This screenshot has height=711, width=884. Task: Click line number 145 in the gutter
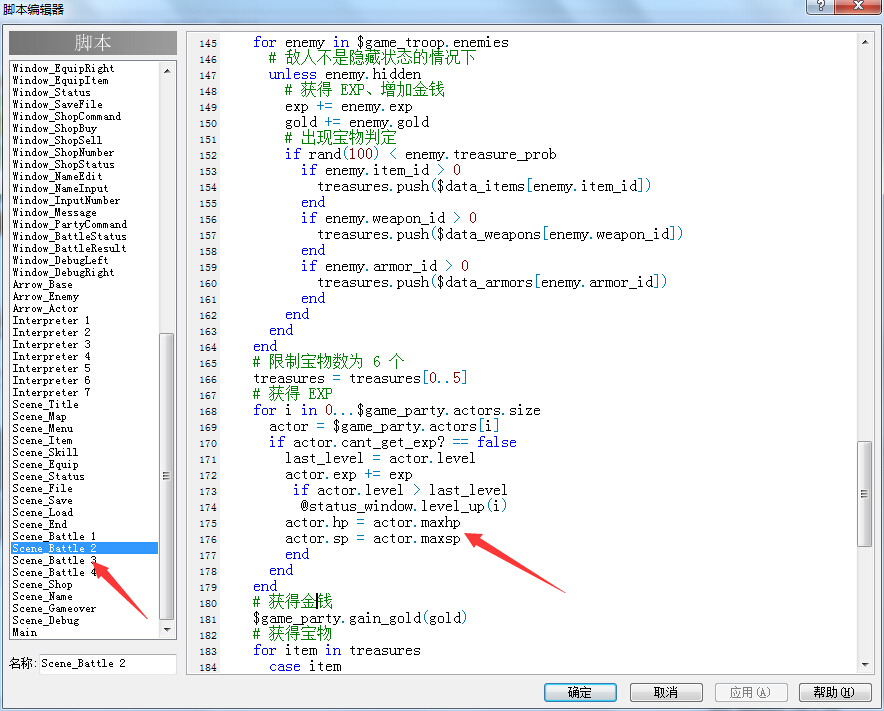[208, 43]
